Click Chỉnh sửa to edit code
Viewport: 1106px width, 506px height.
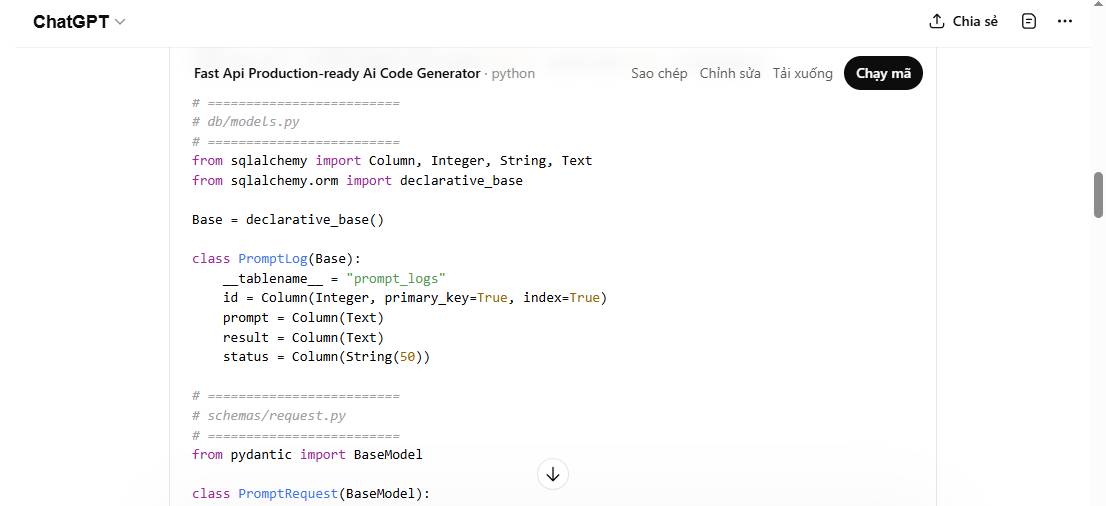coord(730,73)
